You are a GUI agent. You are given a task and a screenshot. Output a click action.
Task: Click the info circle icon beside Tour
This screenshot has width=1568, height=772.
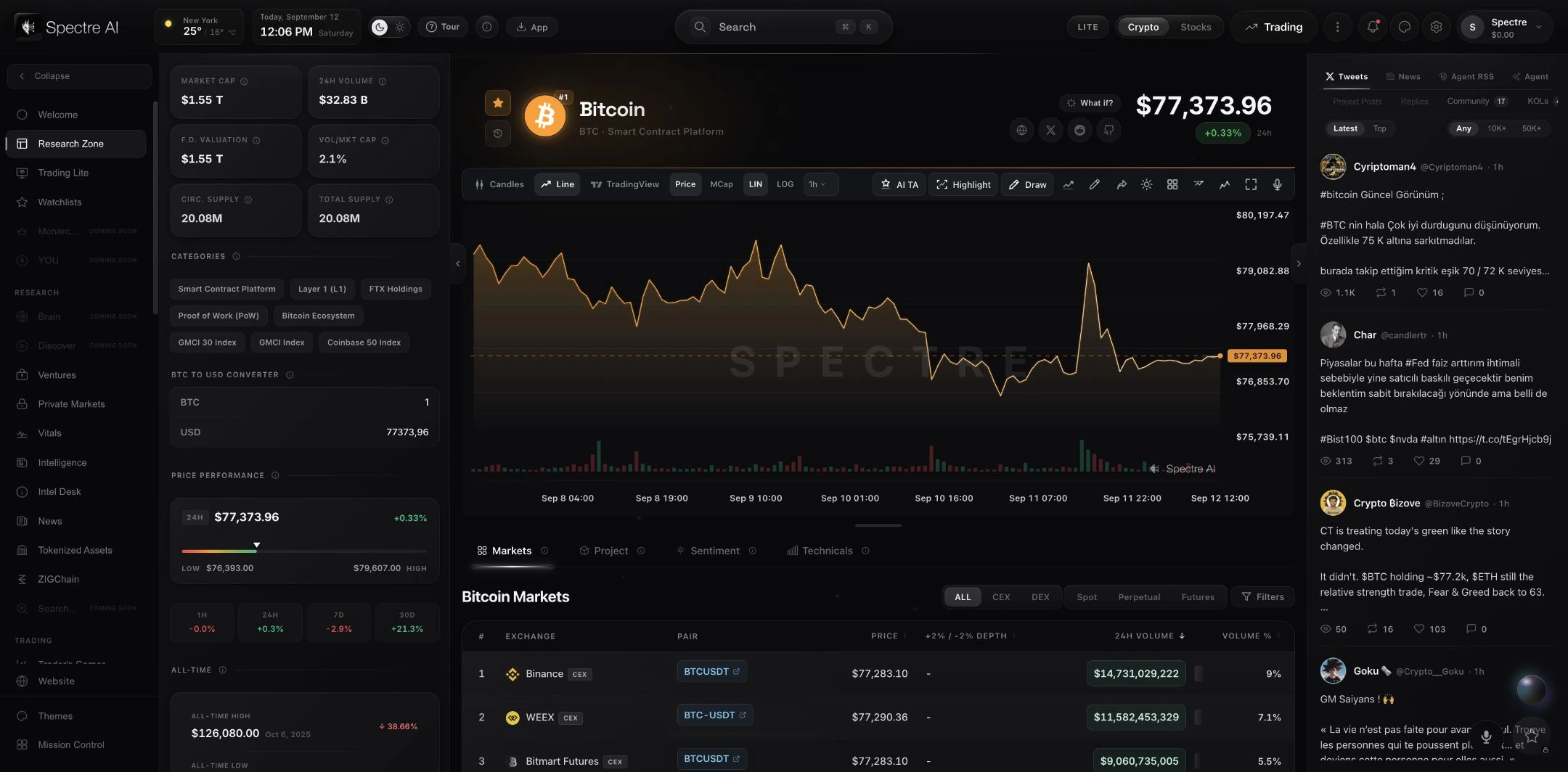(x=487, y=27)
